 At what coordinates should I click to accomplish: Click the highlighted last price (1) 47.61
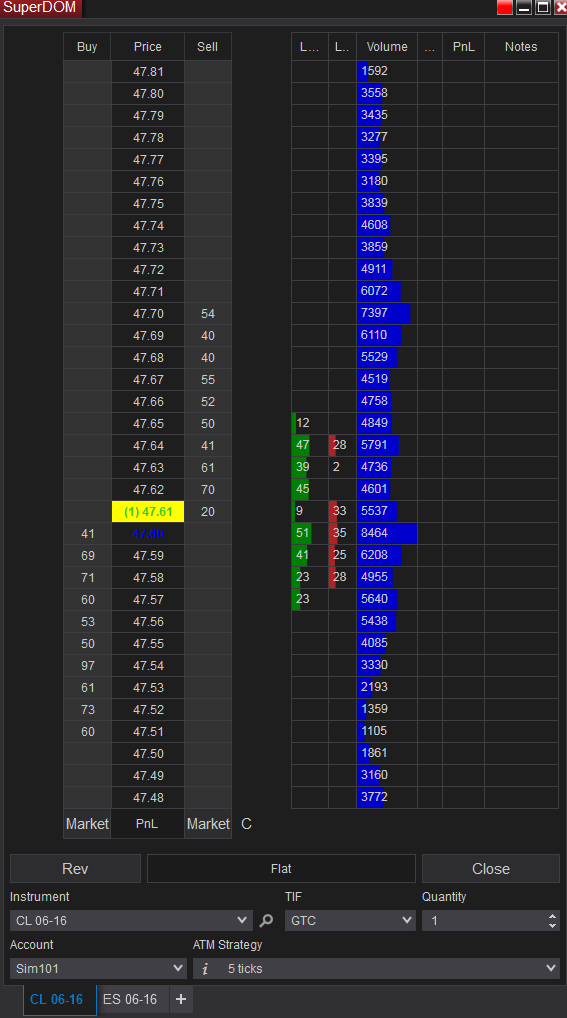tap(148, 512)
